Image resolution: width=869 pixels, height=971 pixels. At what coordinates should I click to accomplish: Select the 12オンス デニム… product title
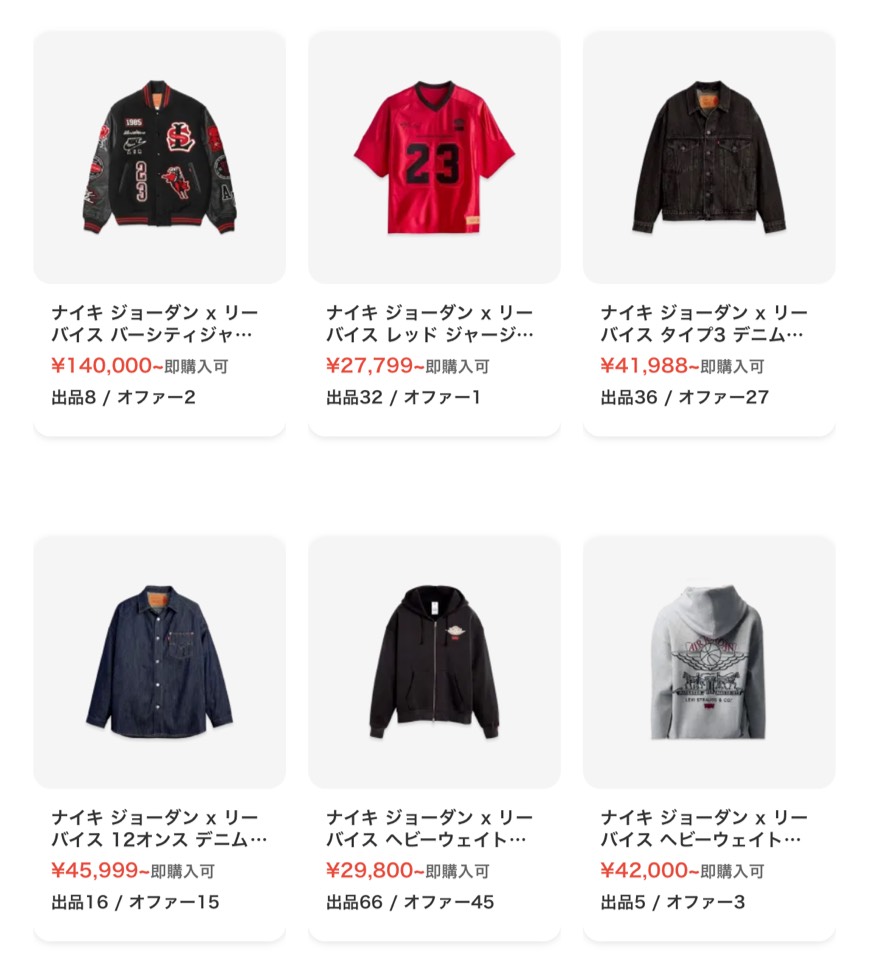(x=159, y=829)
